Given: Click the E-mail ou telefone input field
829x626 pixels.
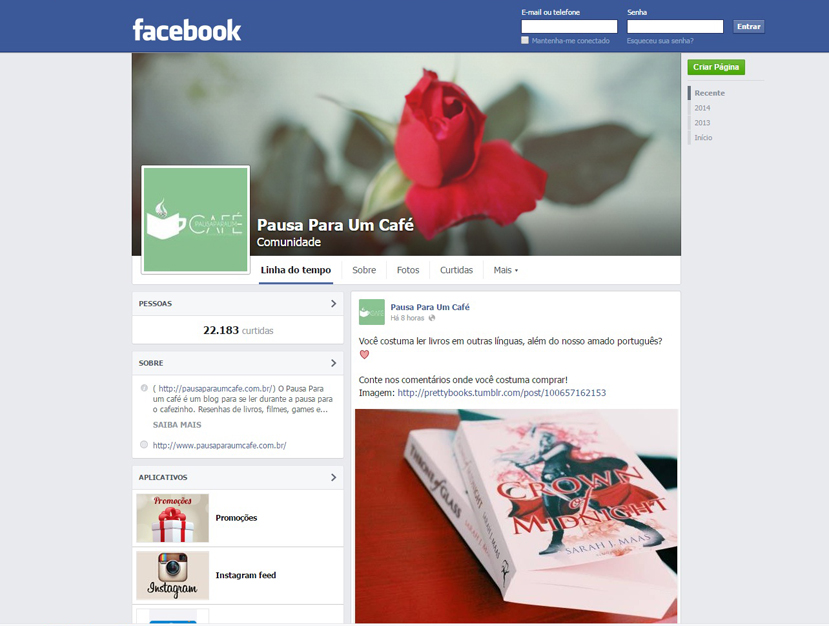Looking at the screenshot, I should tap(569, 26).
